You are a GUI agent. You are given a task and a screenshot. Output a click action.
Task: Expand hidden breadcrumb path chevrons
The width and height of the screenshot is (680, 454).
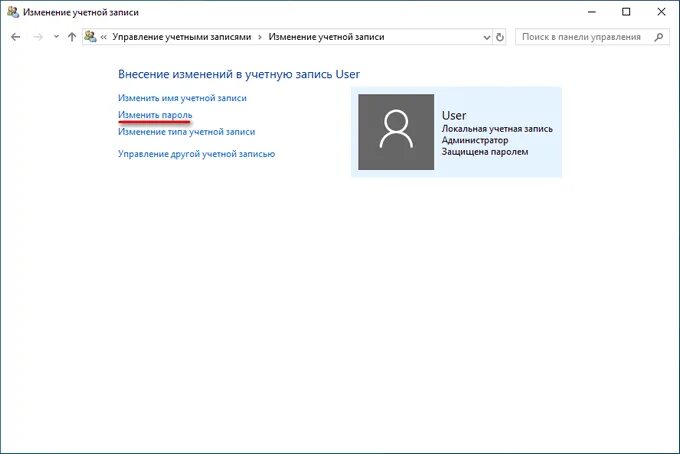104,37
